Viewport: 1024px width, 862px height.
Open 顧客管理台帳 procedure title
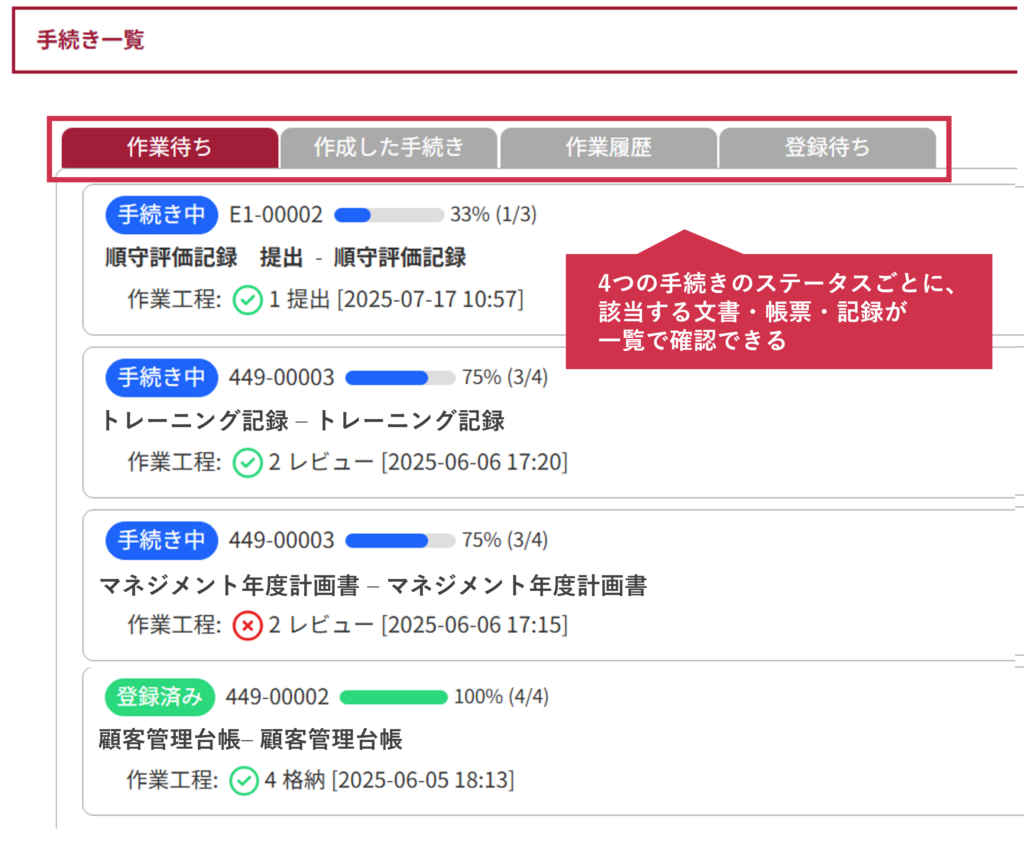(251, 740)
